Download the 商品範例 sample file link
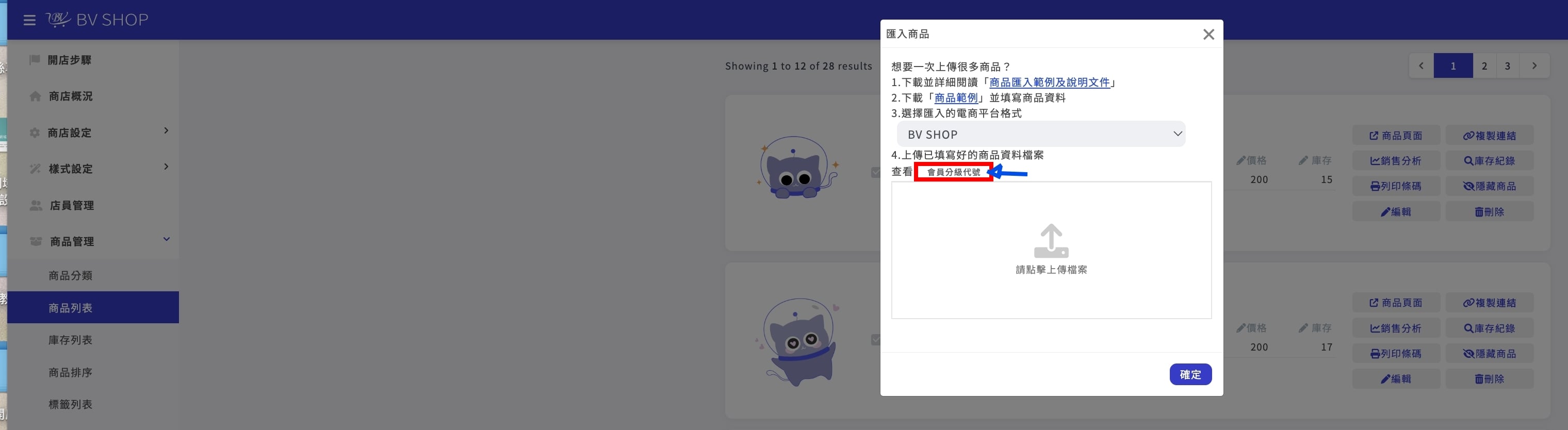The width and height of the screenshot is (1568, 430). 956,98
